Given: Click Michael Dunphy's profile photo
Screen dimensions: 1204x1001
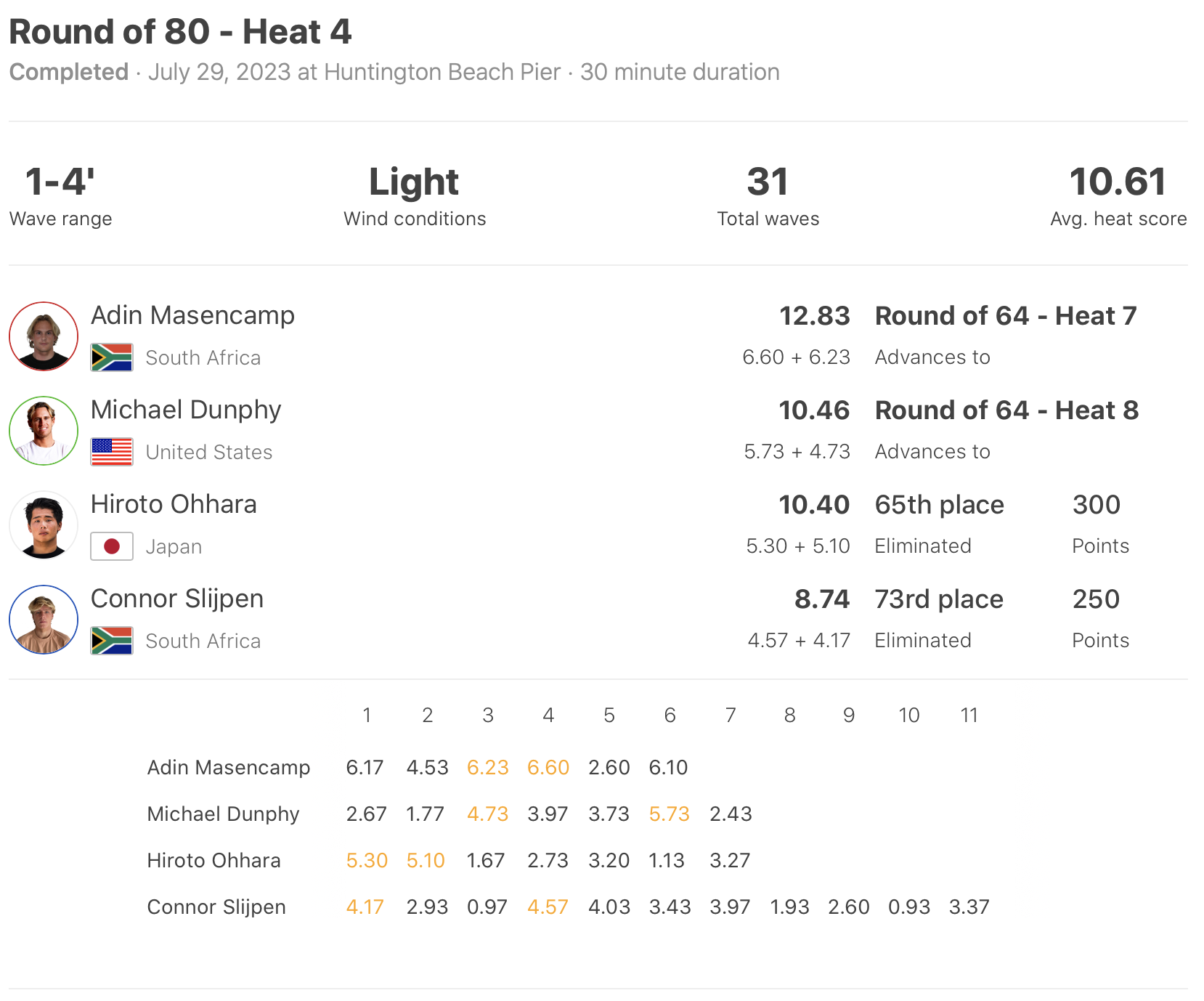Looking at the screenshot, I should click(44, 431).
